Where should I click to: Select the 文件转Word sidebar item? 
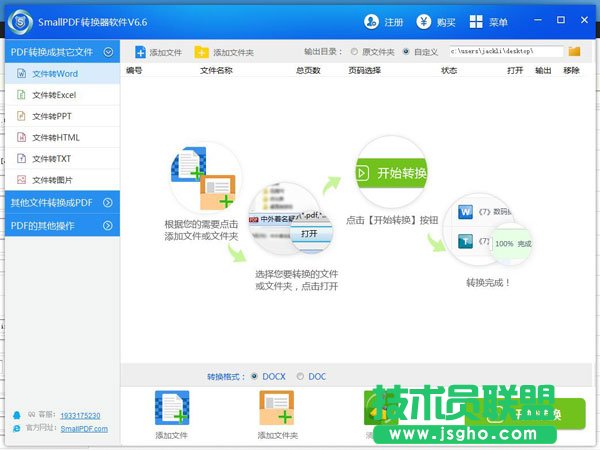point(62,73)
